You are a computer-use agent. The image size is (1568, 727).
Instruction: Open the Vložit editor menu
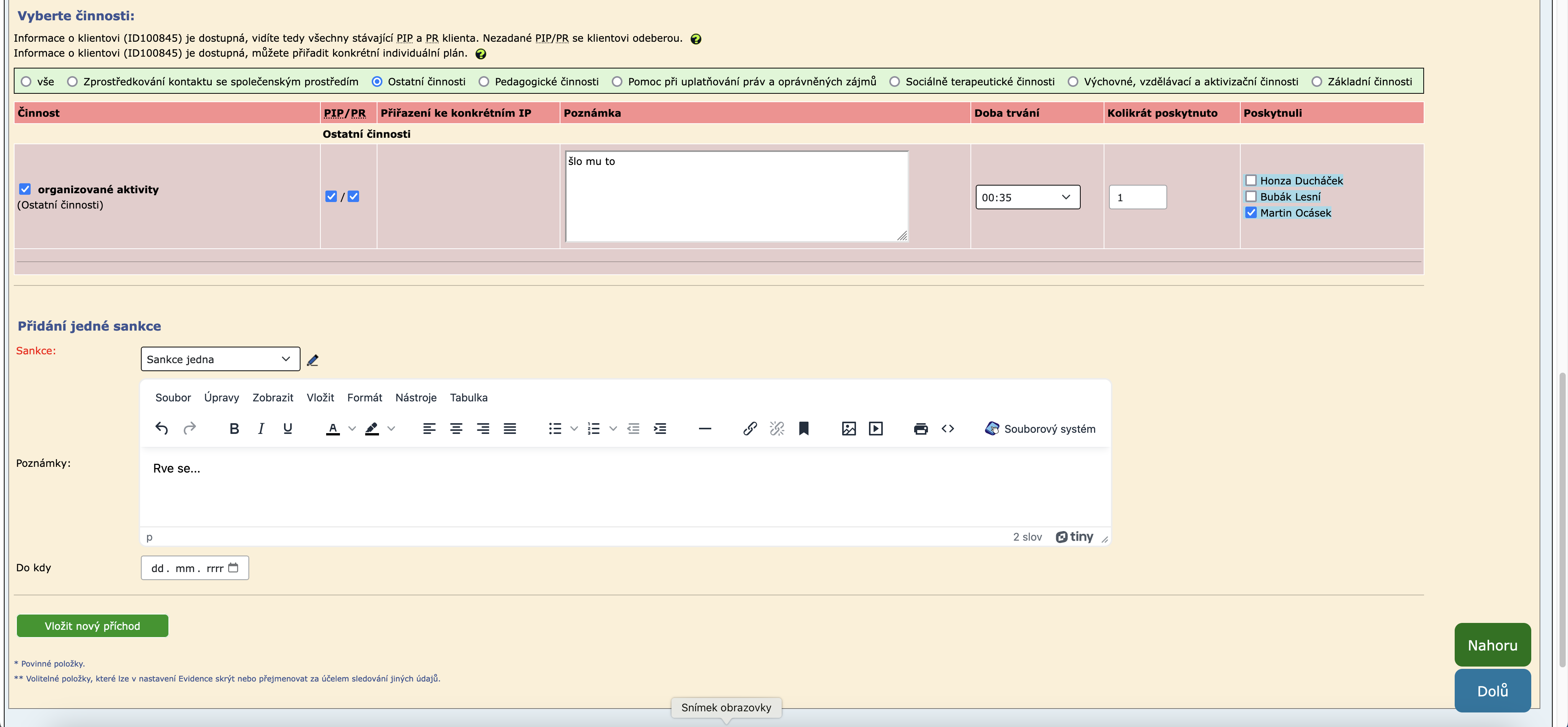[x=320, y=398]
